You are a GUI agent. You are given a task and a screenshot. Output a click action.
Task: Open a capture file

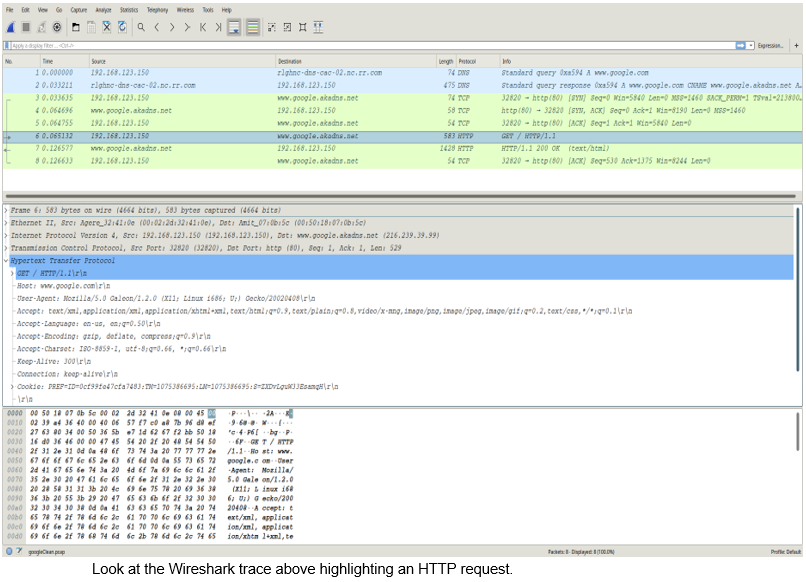pos(76,27)
